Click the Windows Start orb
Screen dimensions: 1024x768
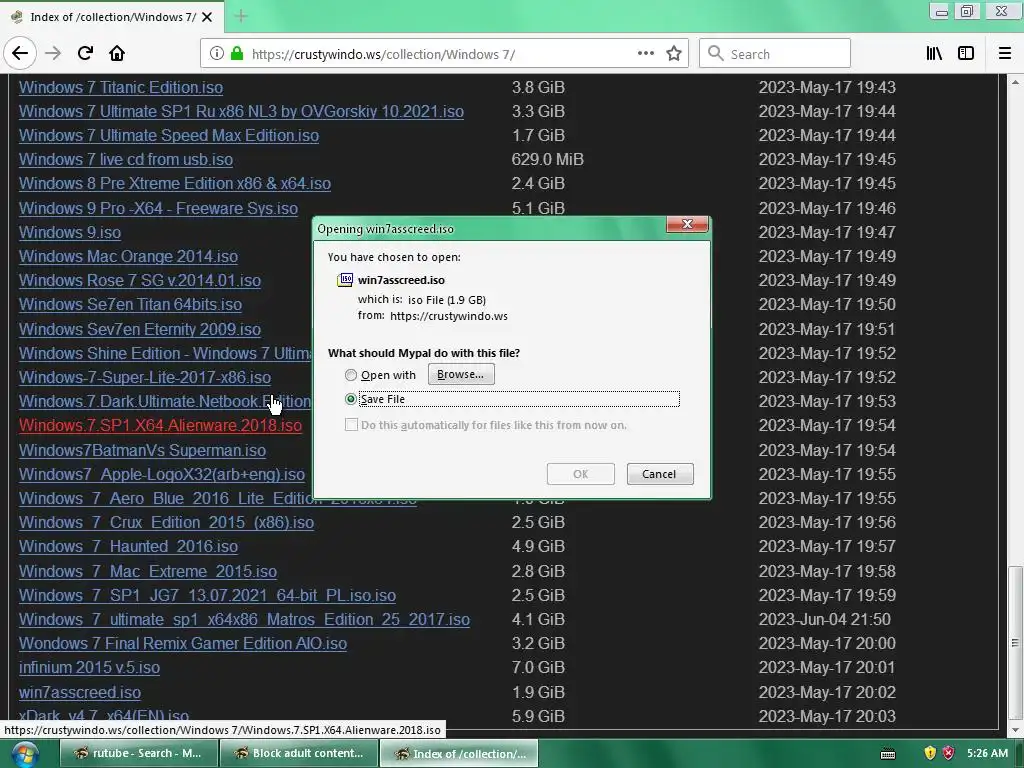click(x=24, y=754)
